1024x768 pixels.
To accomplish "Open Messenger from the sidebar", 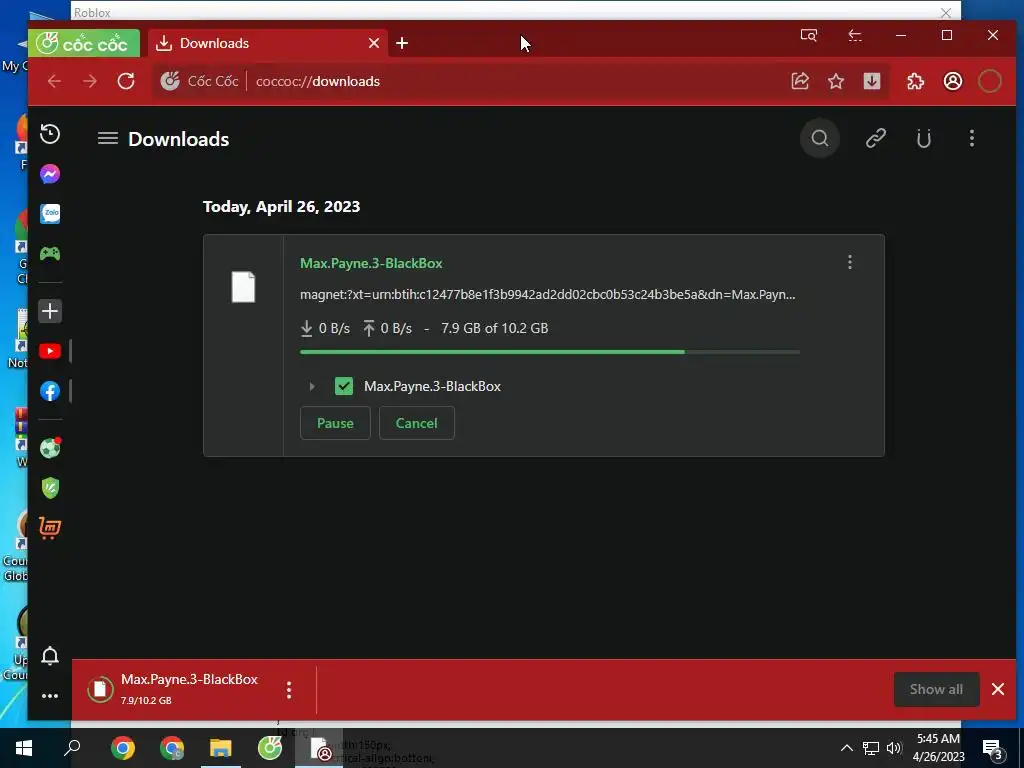I will pos(50,174).
